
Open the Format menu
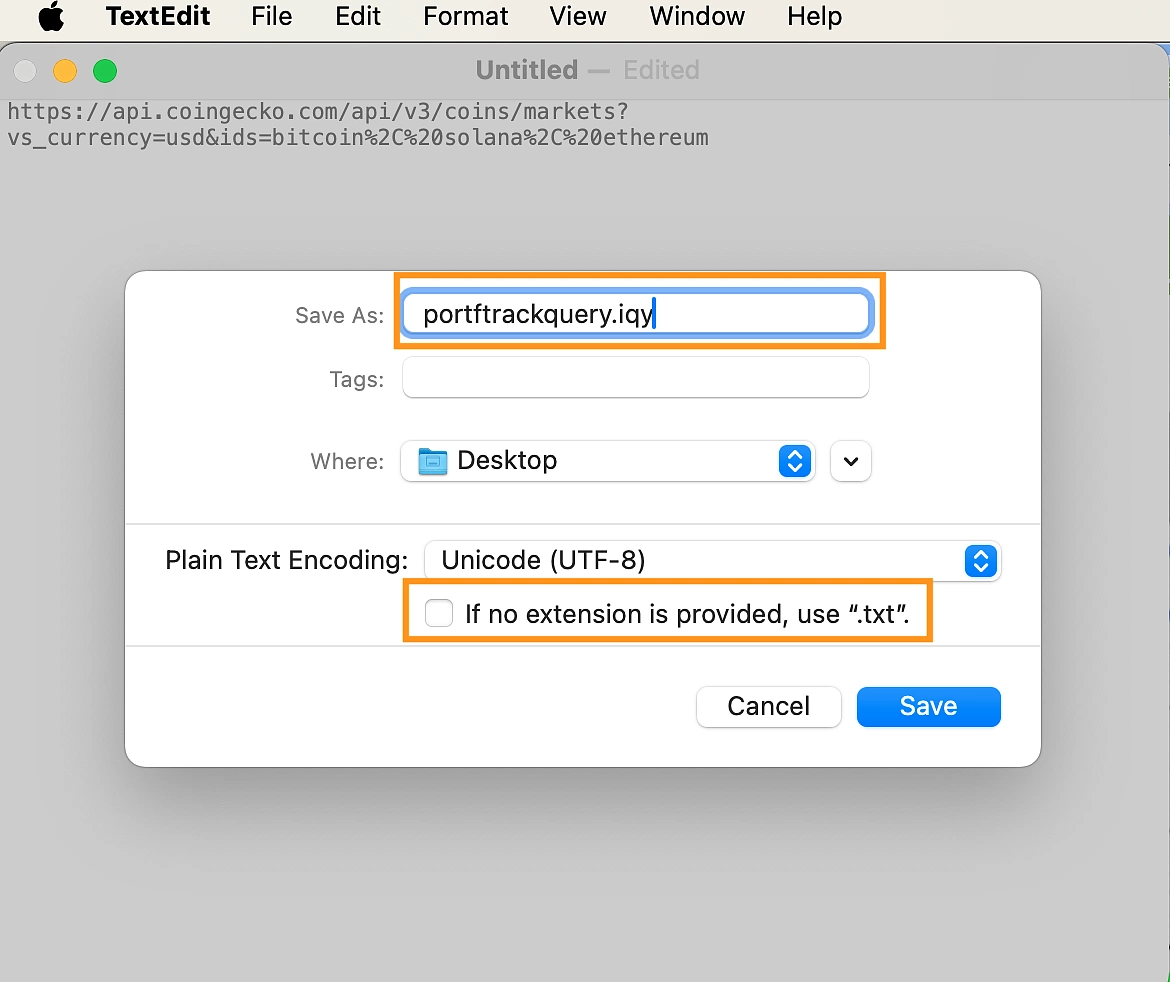[x=466, y=16]
